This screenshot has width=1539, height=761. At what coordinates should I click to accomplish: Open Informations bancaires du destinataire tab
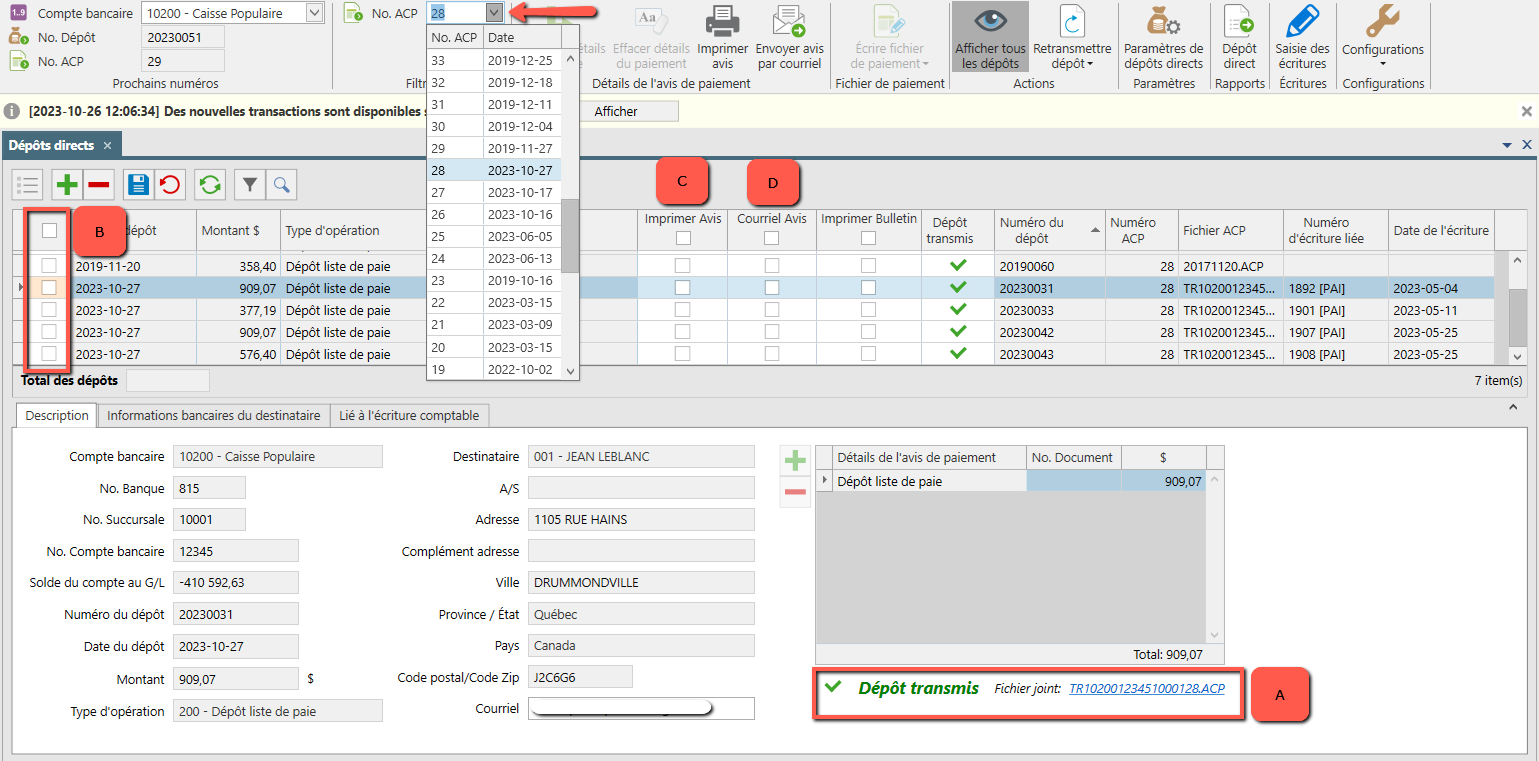214,415
